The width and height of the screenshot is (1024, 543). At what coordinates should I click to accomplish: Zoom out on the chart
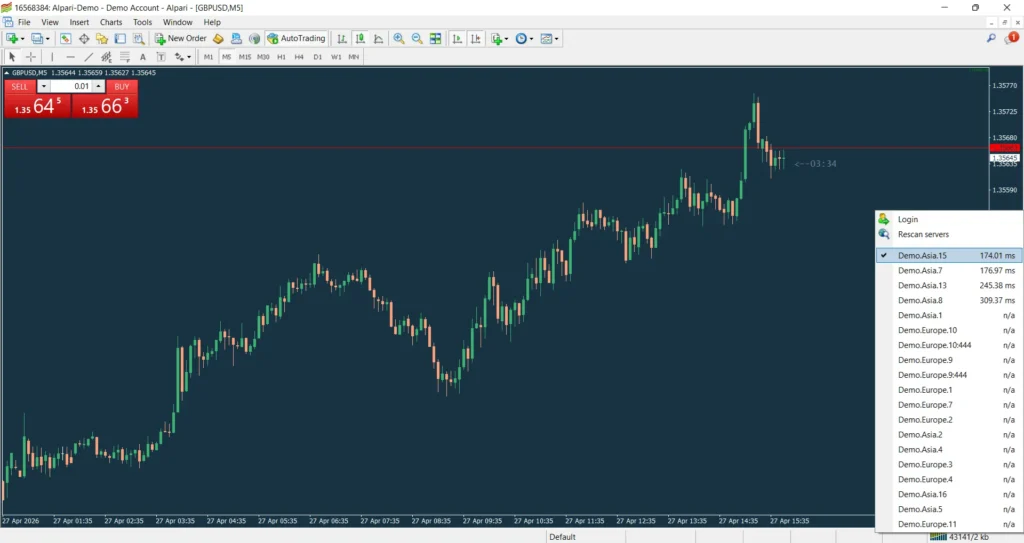tap(417, 39)
